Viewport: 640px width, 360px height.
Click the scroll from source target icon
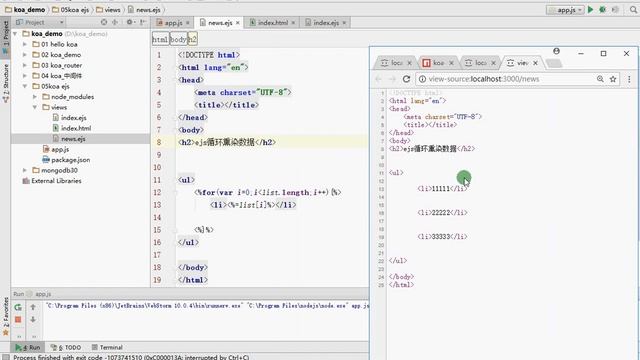[x=104, y=22]
